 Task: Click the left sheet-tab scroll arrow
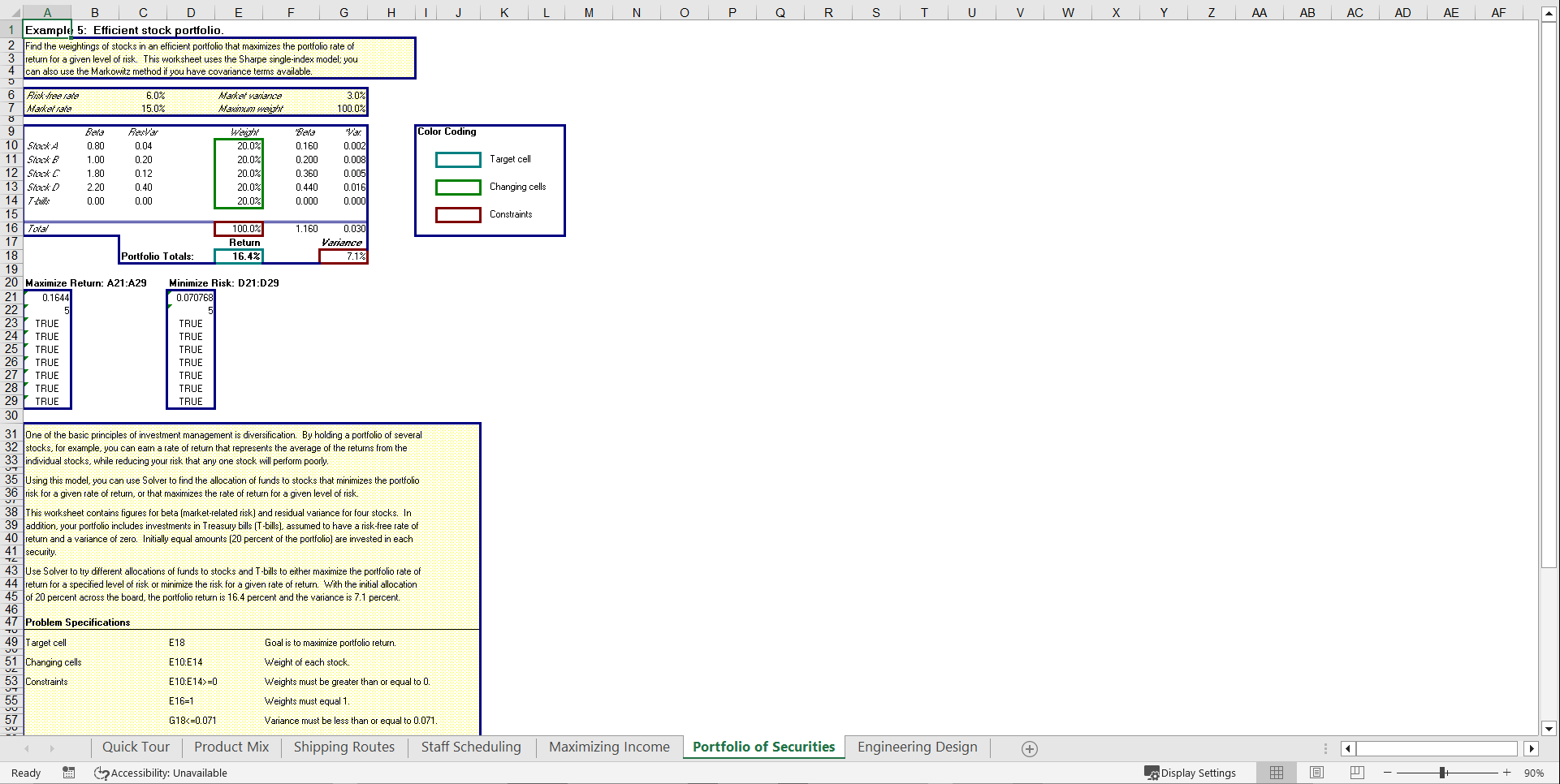click(x=27, y=747)
